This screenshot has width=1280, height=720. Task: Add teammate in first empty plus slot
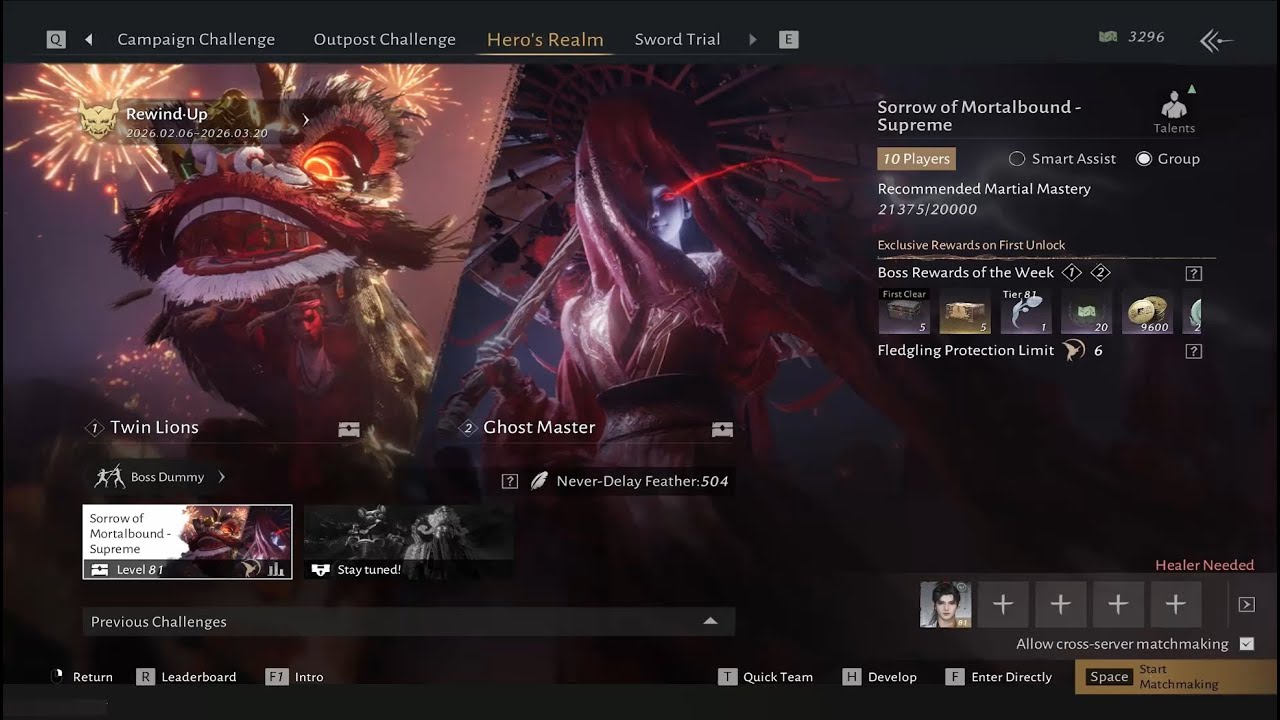click(1003, 604)
